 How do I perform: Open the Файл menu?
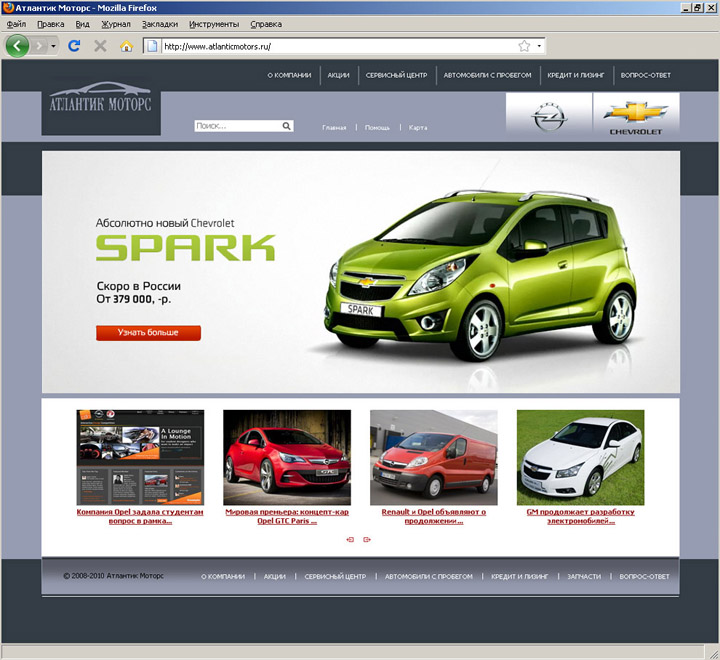click(x=17, y=24)
